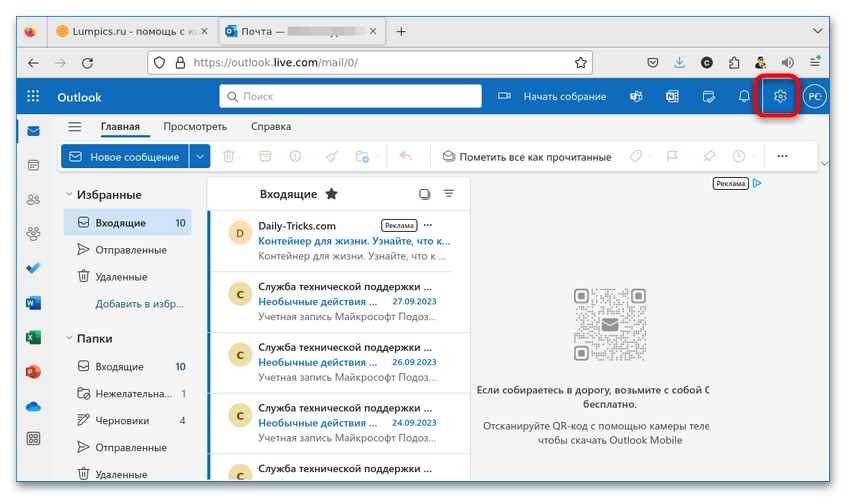Click the Поиск search field
The height and width of the screenshot is (498, 846).
click(350, 96)
